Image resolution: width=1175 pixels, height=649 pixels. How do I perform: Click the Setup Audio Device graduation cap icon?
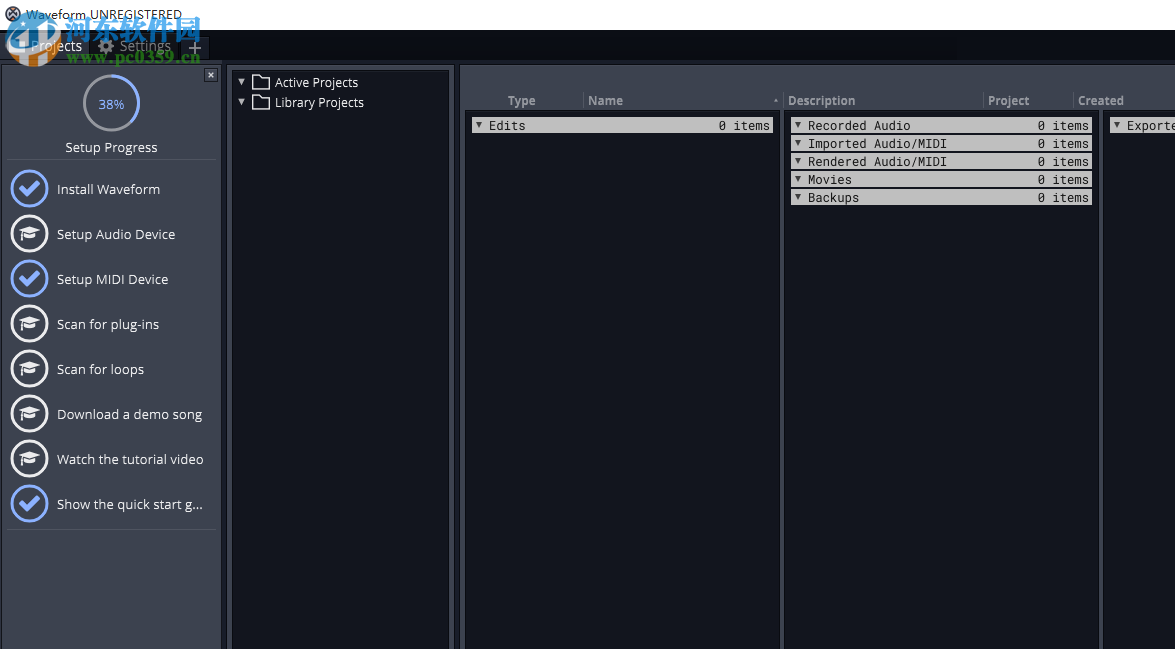click(29, 233)
